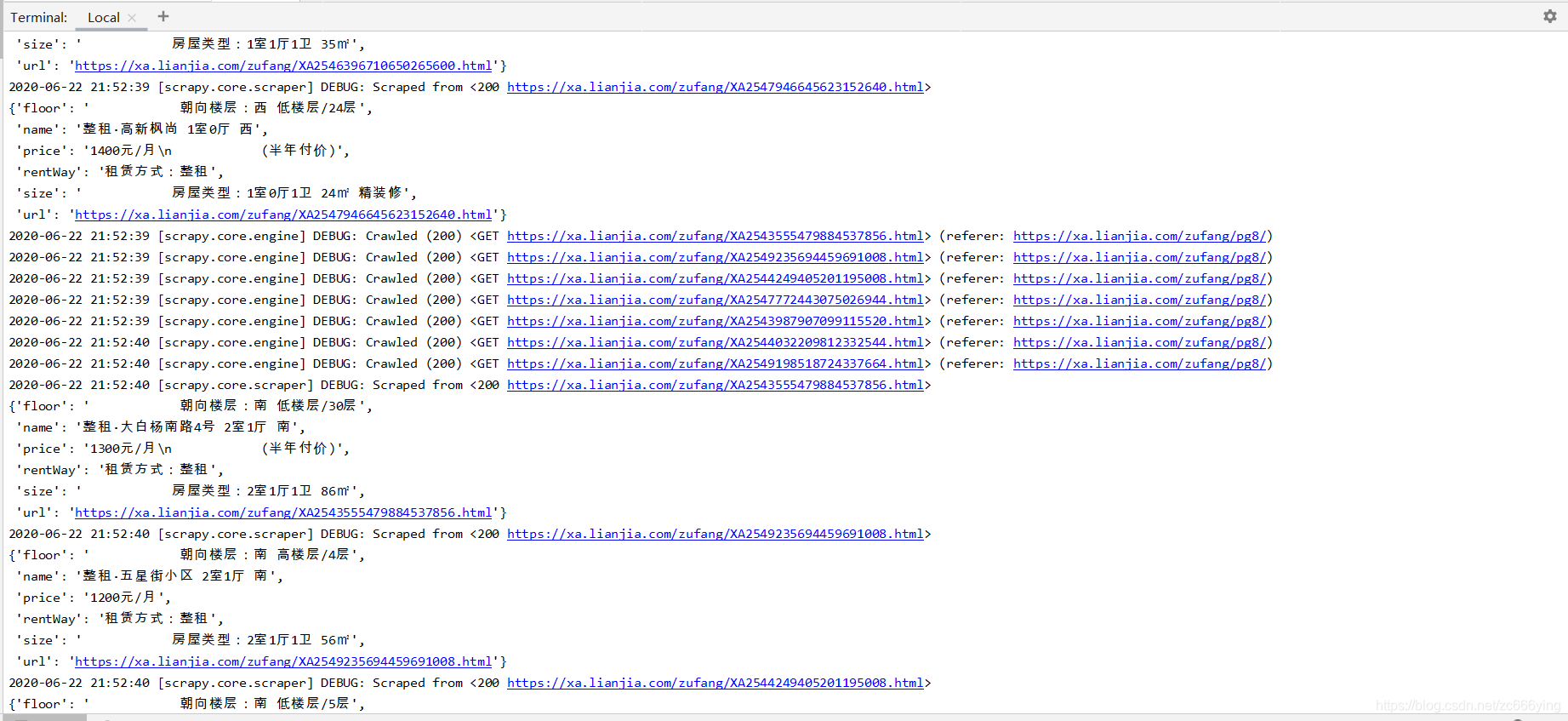This screenshot has width=1568, height=721.
Task: Click the Terminal panel label
Action: pos(39,18)
